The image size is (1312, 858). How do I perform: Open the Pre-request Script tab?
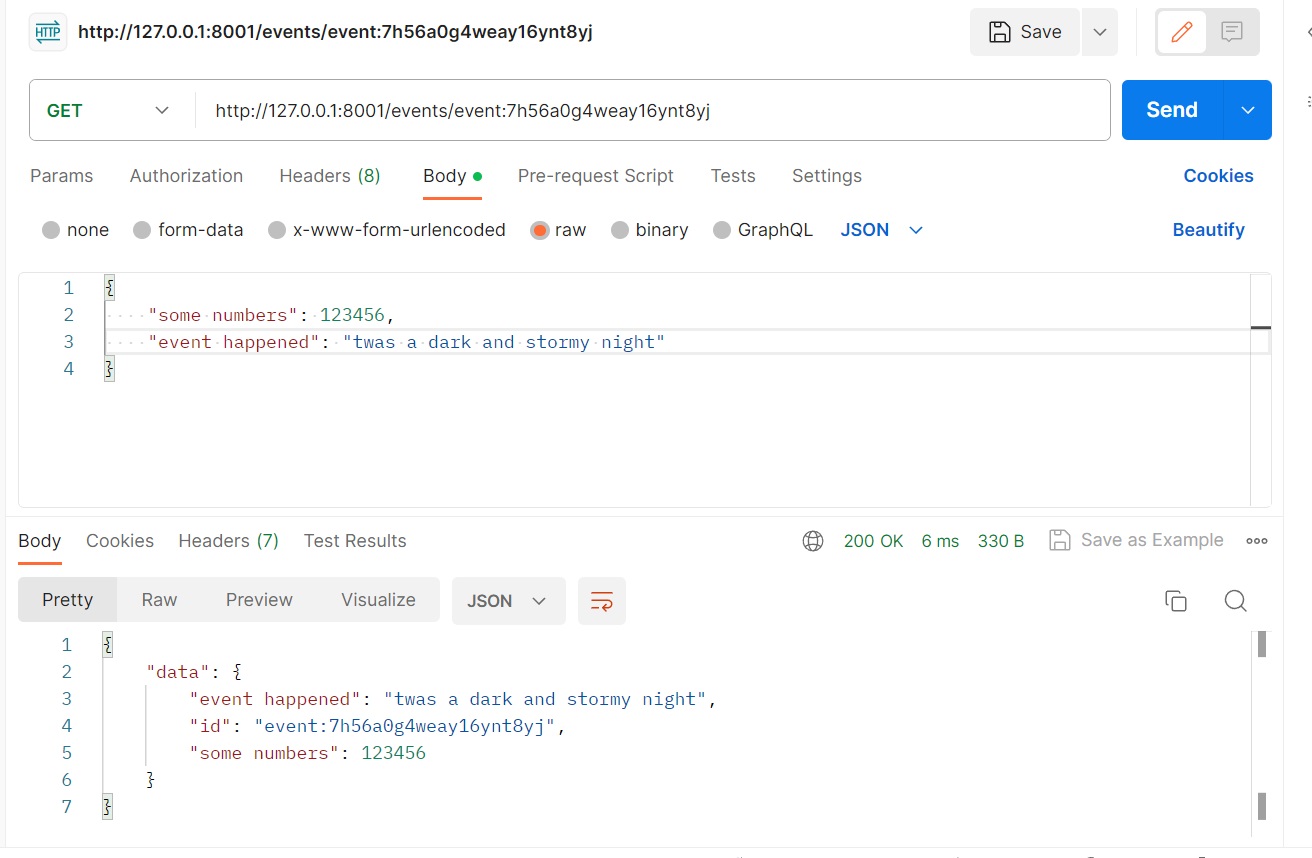click(595, 176)
